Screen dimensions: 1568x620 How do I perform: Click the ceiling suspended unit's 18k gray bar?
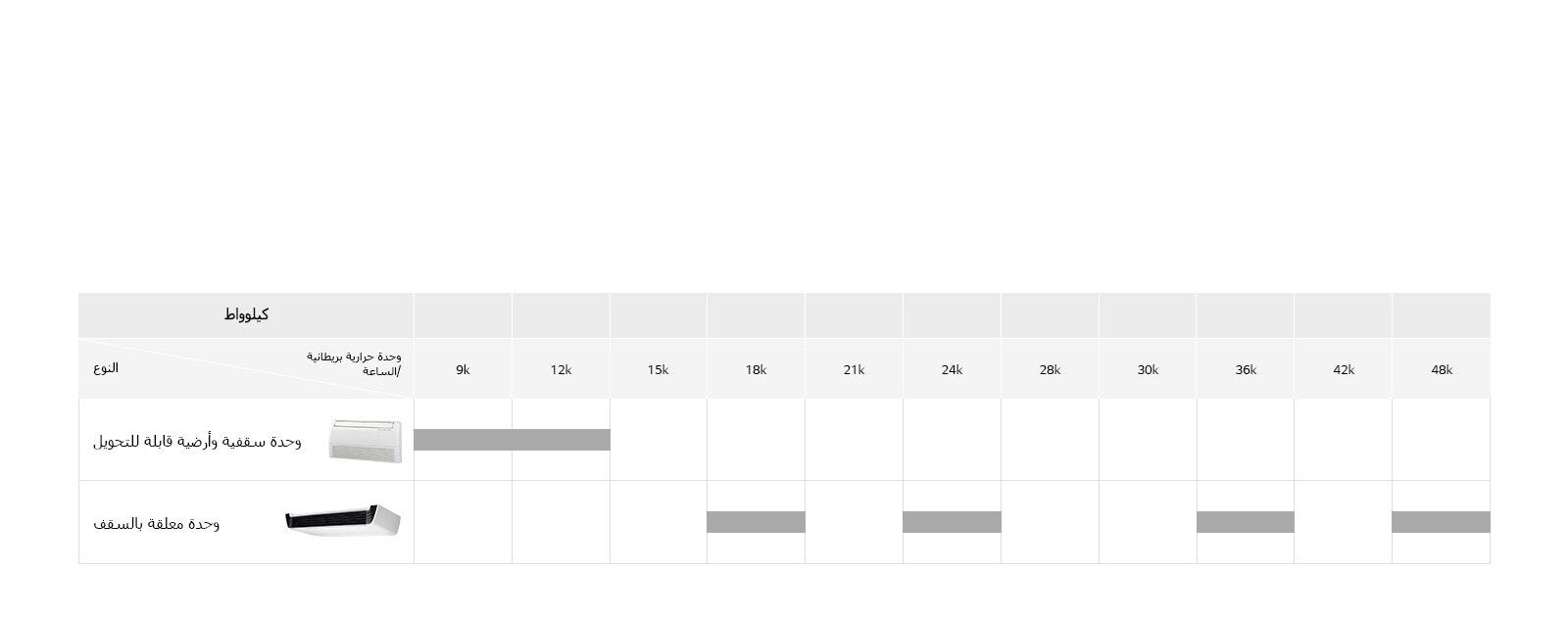[756, 522]
